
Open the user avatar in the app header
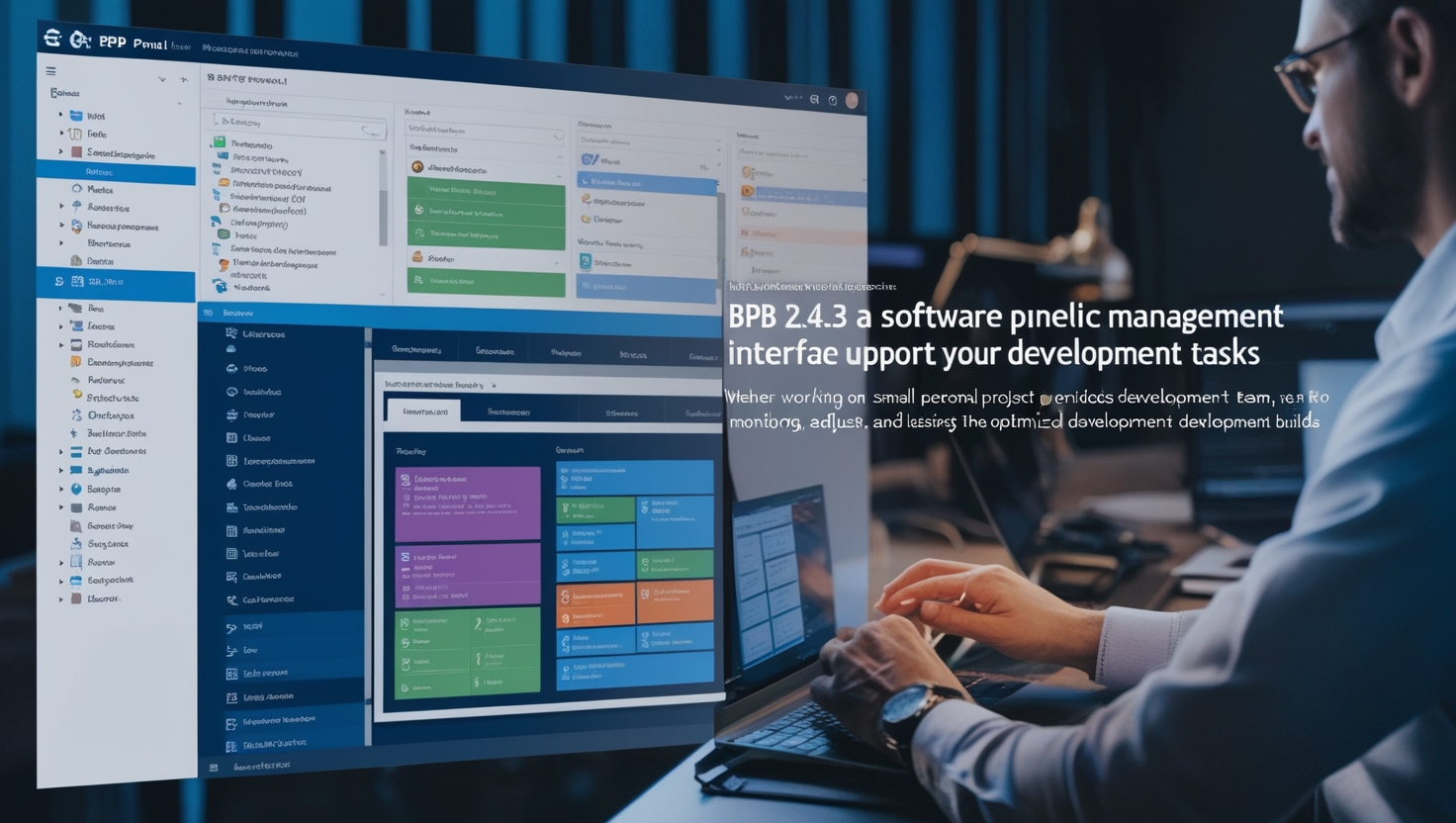(x=852, y=101)
